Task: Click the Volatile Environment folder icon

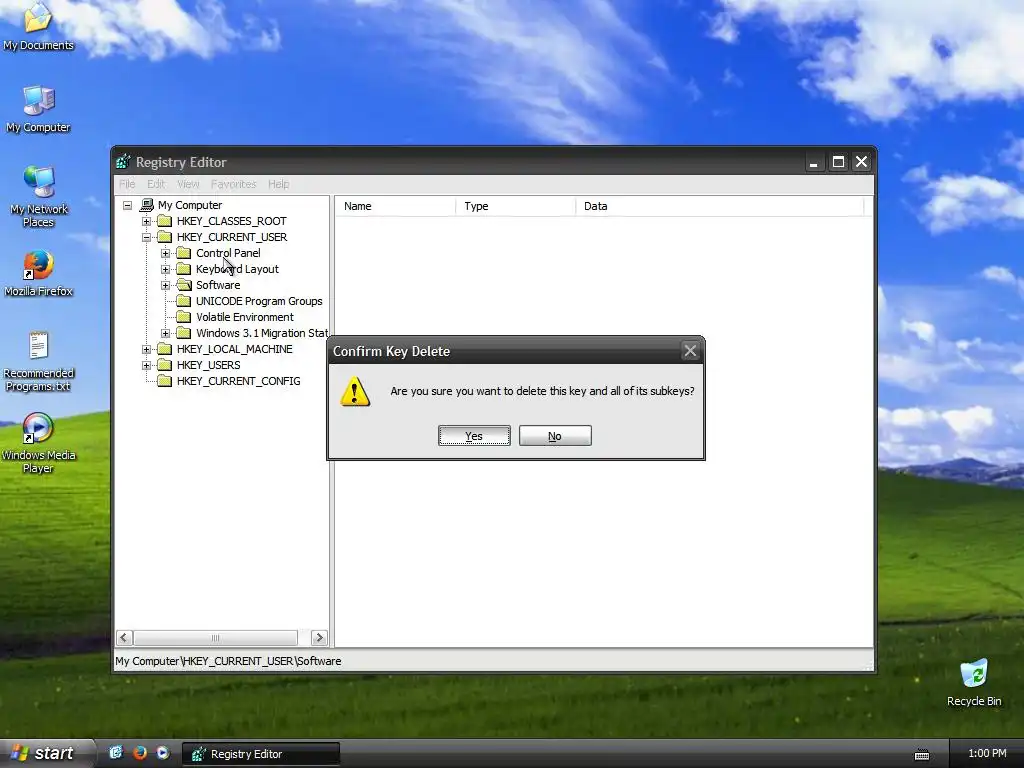Action: click(184, 317)
